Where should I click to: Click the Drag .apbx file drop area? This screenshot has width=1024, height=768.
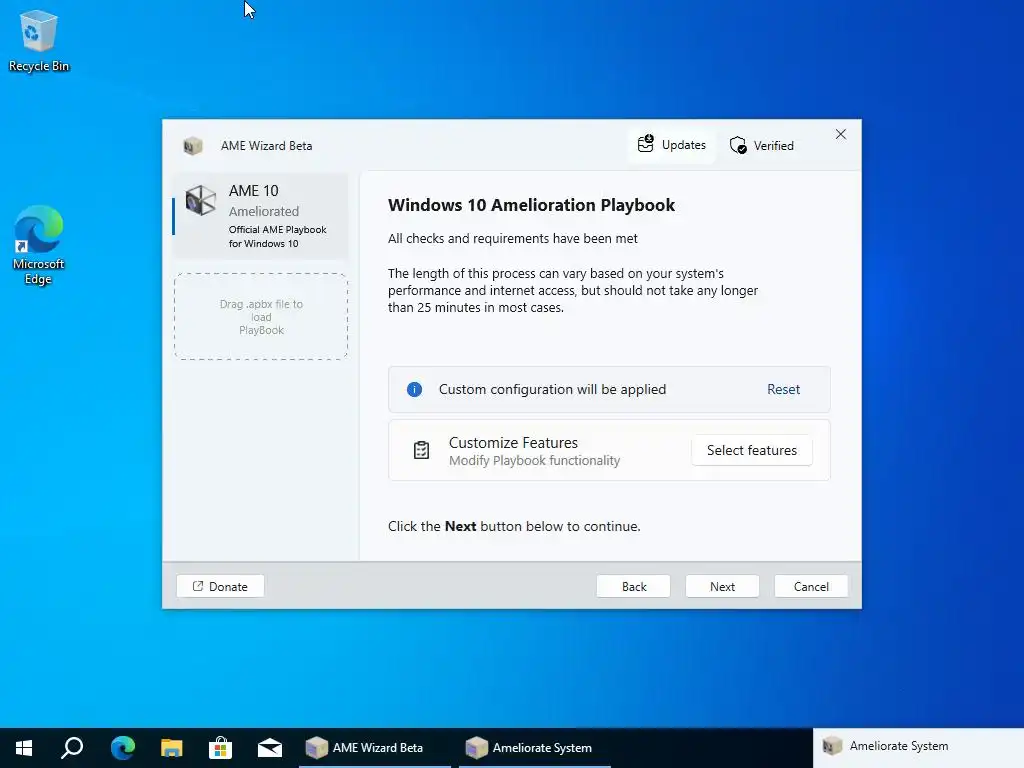pyautogui.click(x=261, y=317)
